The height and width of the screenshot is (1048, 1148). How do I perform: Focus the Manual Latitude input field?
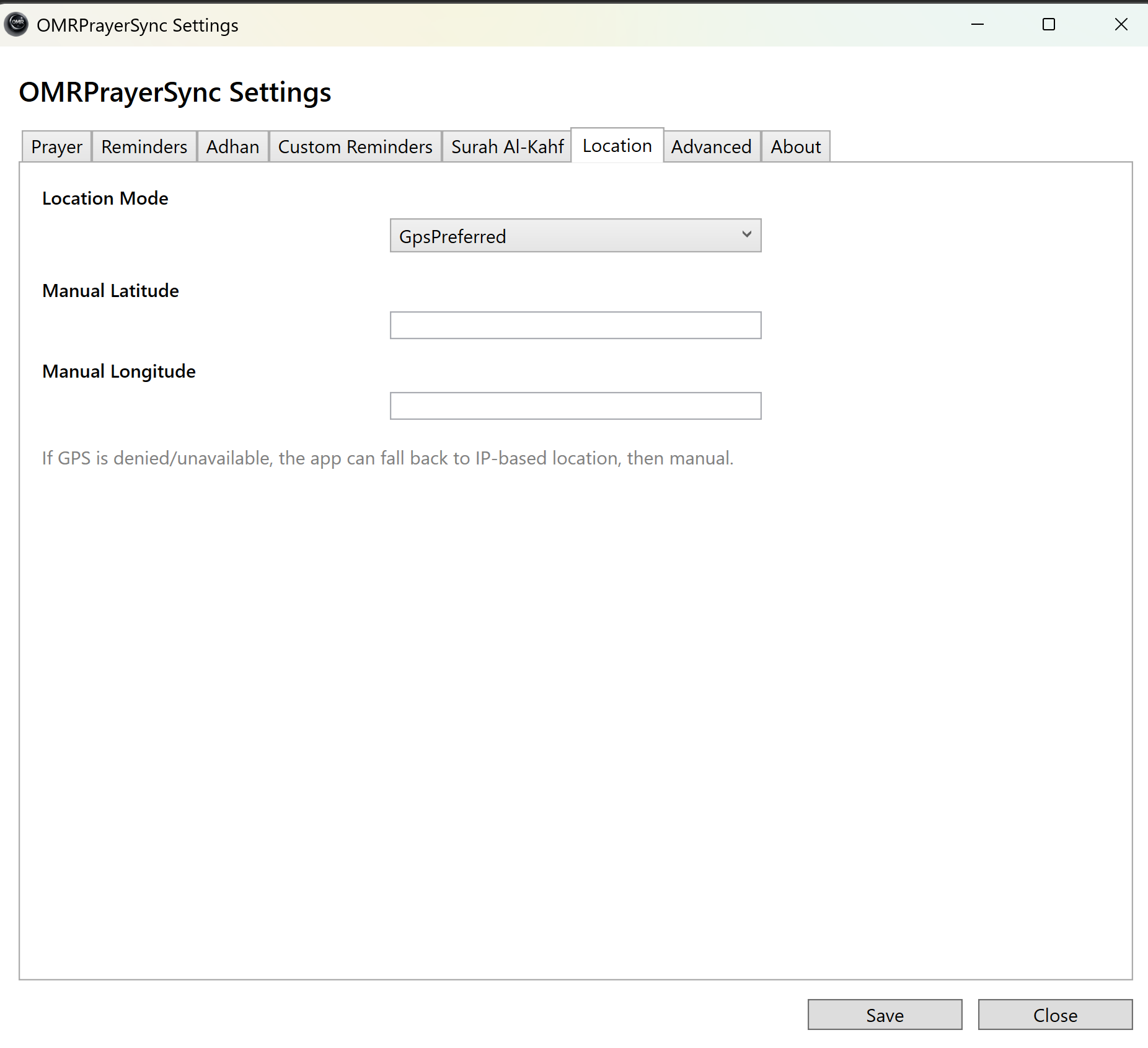575,326
